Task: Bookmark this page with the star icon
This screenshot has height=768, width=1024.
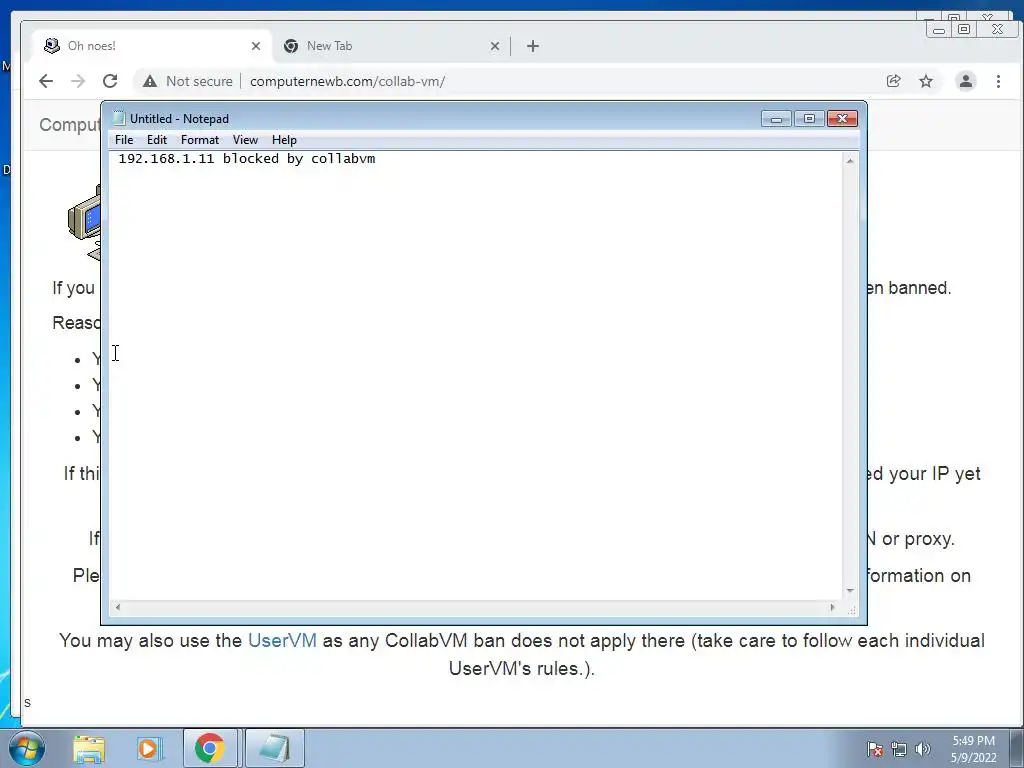Action: point(926,81)
